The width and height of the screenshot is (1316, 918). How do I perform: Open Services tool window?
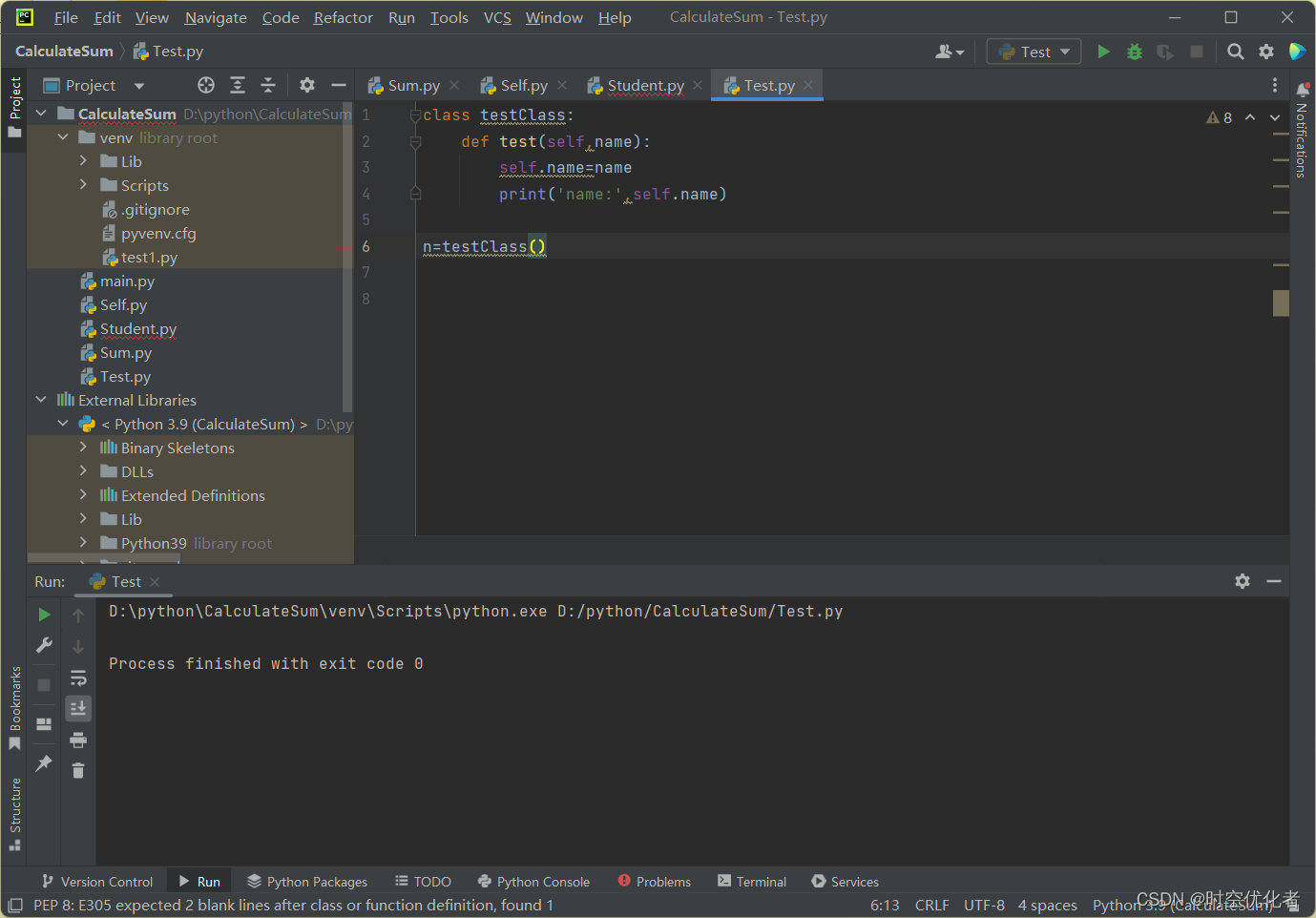[x=846, y=882]
